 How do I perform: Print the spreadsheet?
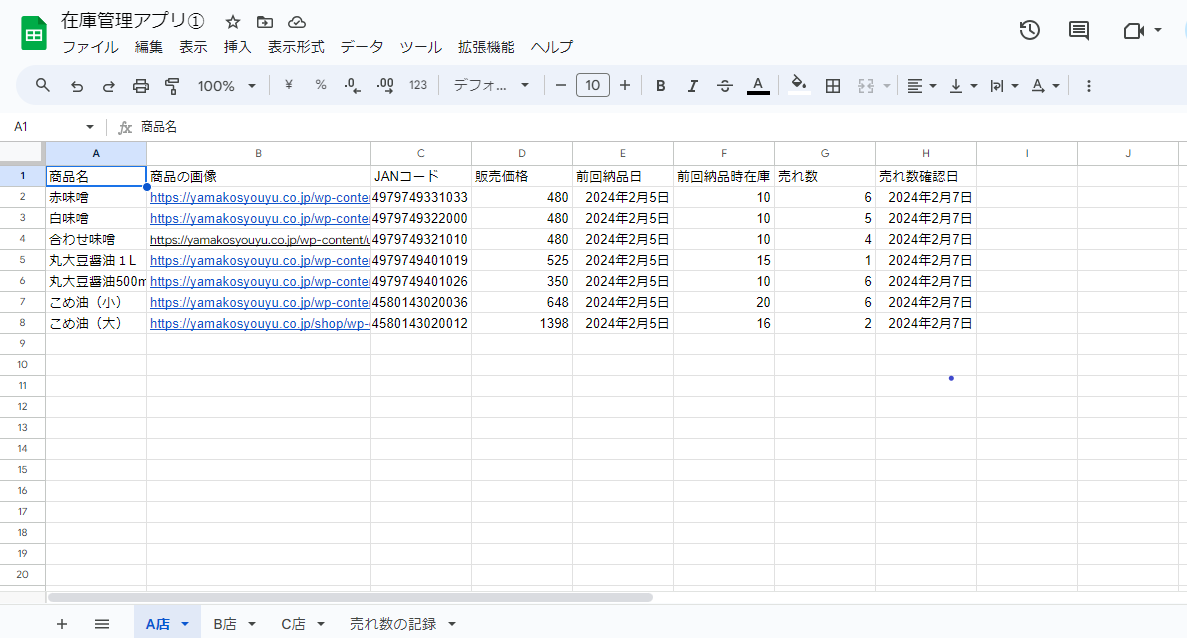(x=141, y=86)
